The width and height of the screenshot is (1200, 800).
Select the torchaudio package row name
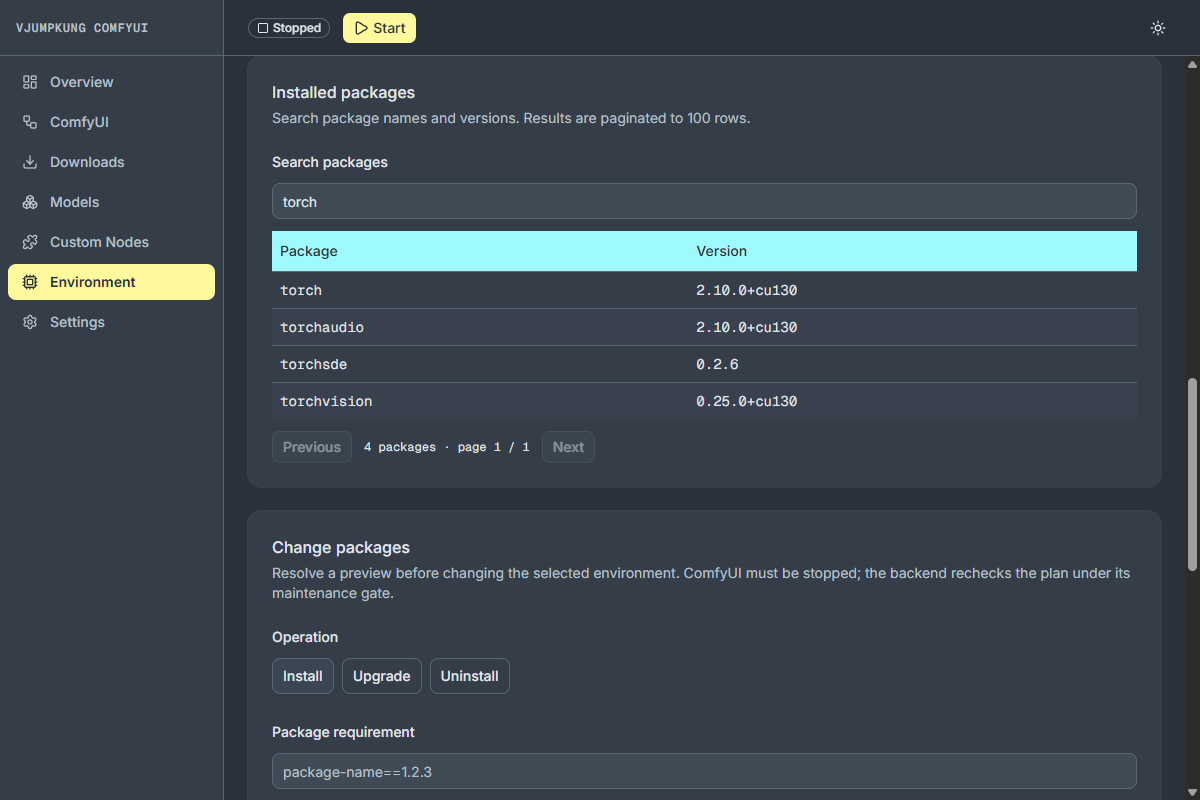coord(322,327)
